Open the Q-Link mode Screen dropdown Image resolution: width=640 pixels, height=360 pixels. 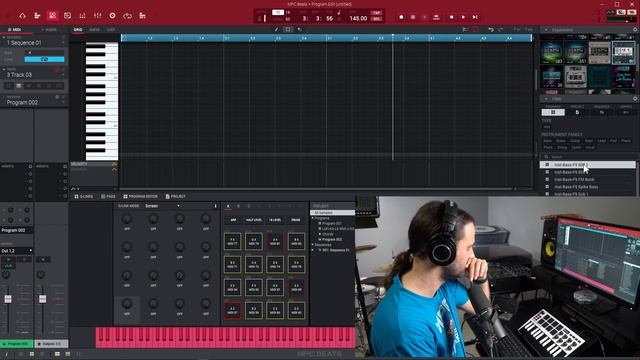(162, 206)
